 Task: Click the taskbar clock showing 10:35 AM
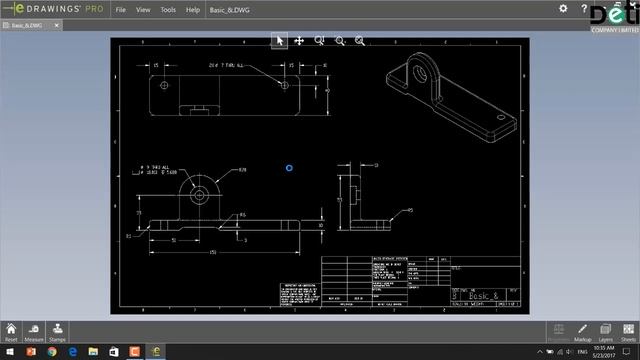coord(604,352)
